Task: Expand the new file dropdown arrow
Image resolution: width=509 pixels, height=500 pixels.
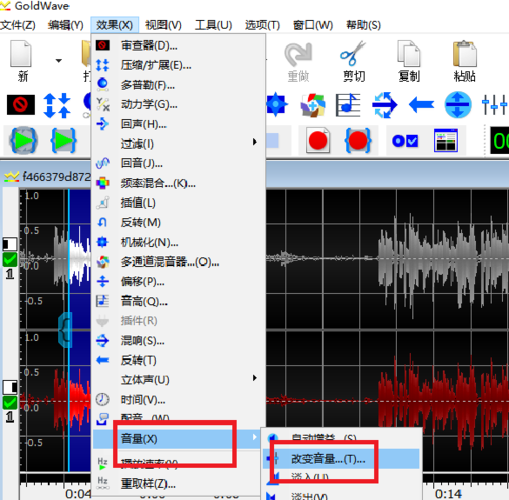Action: 59,61
